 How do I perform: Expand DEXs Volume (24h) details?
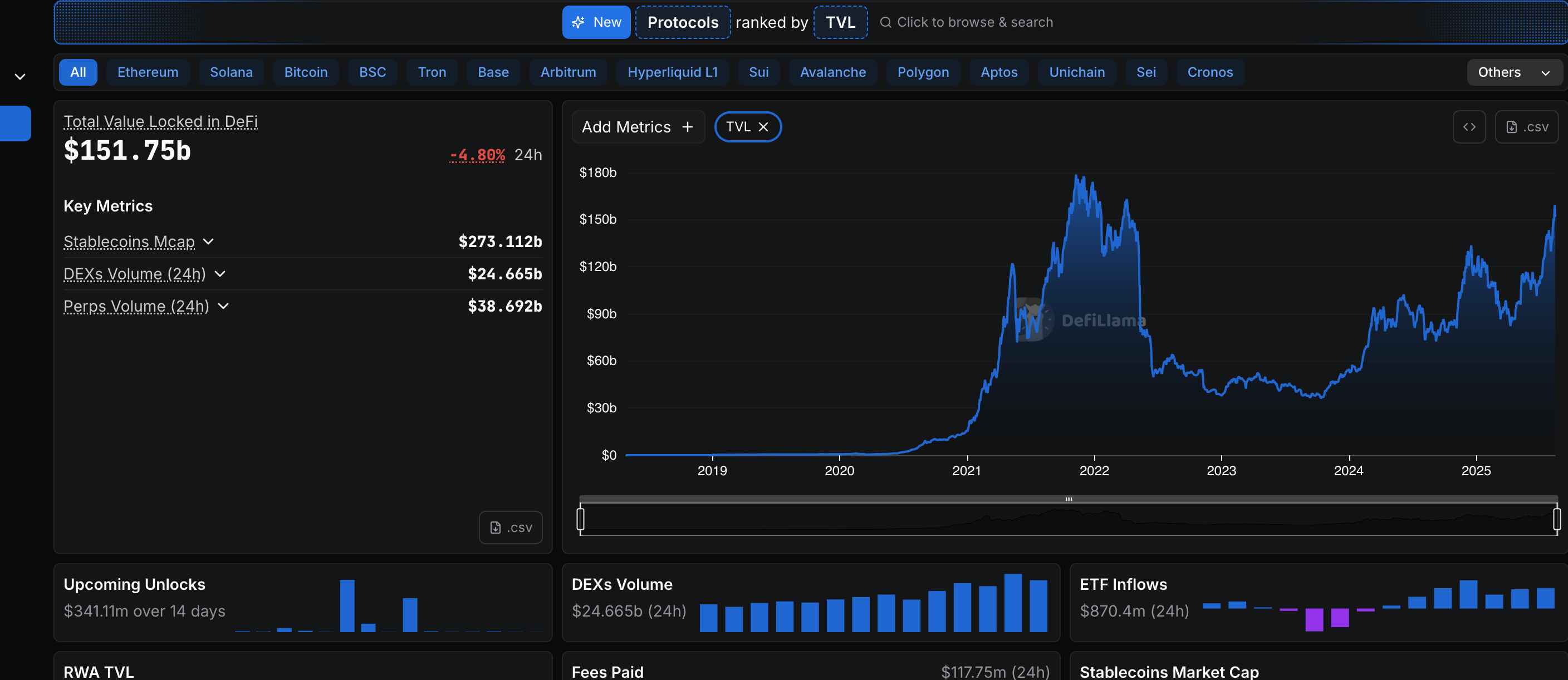click(220, 274)
